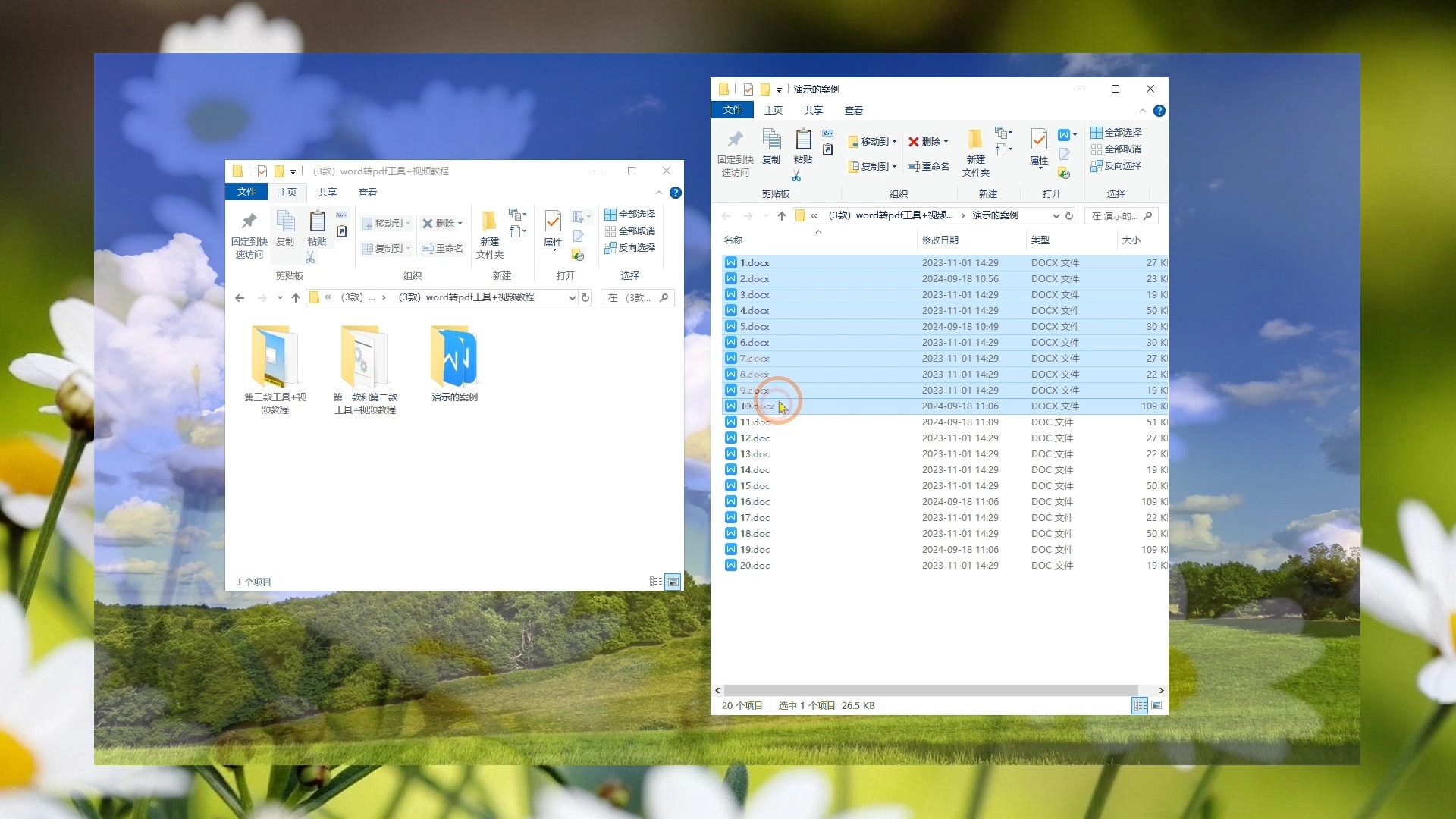
Task: Go up one level in right window
Action: (x=782, y=216)
